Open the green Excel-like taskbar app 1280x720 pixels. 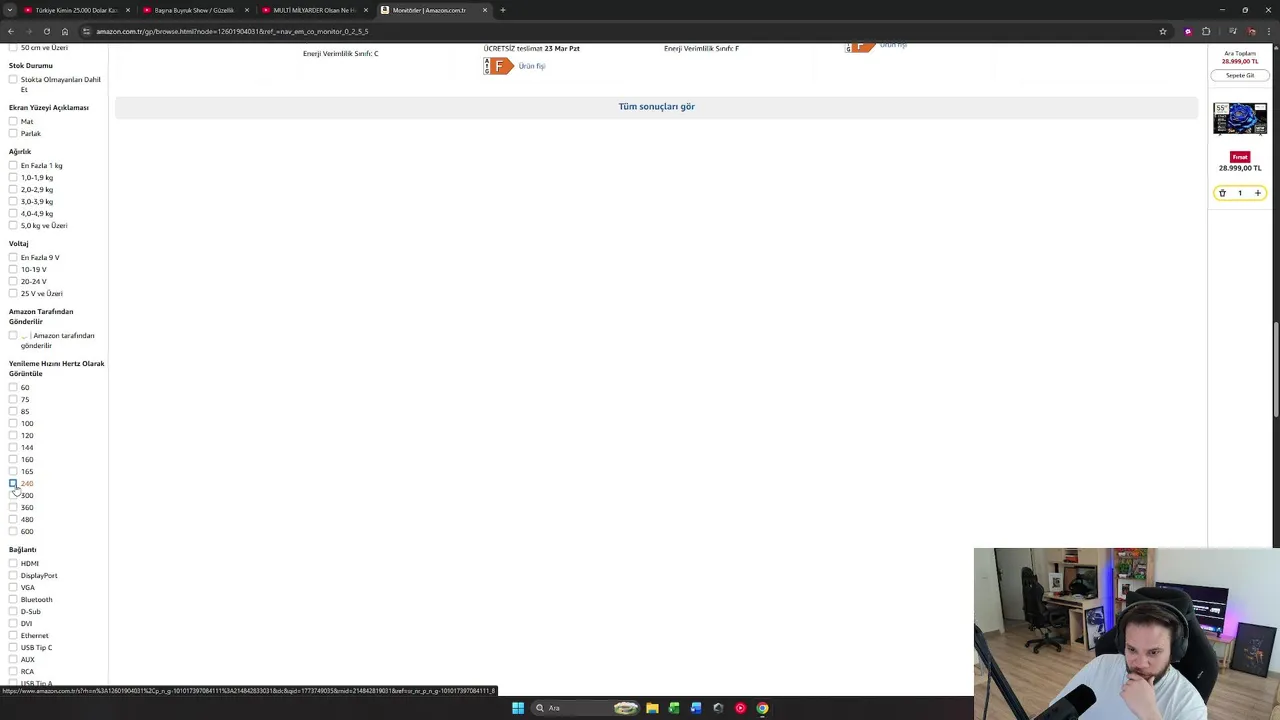[674, 708]
